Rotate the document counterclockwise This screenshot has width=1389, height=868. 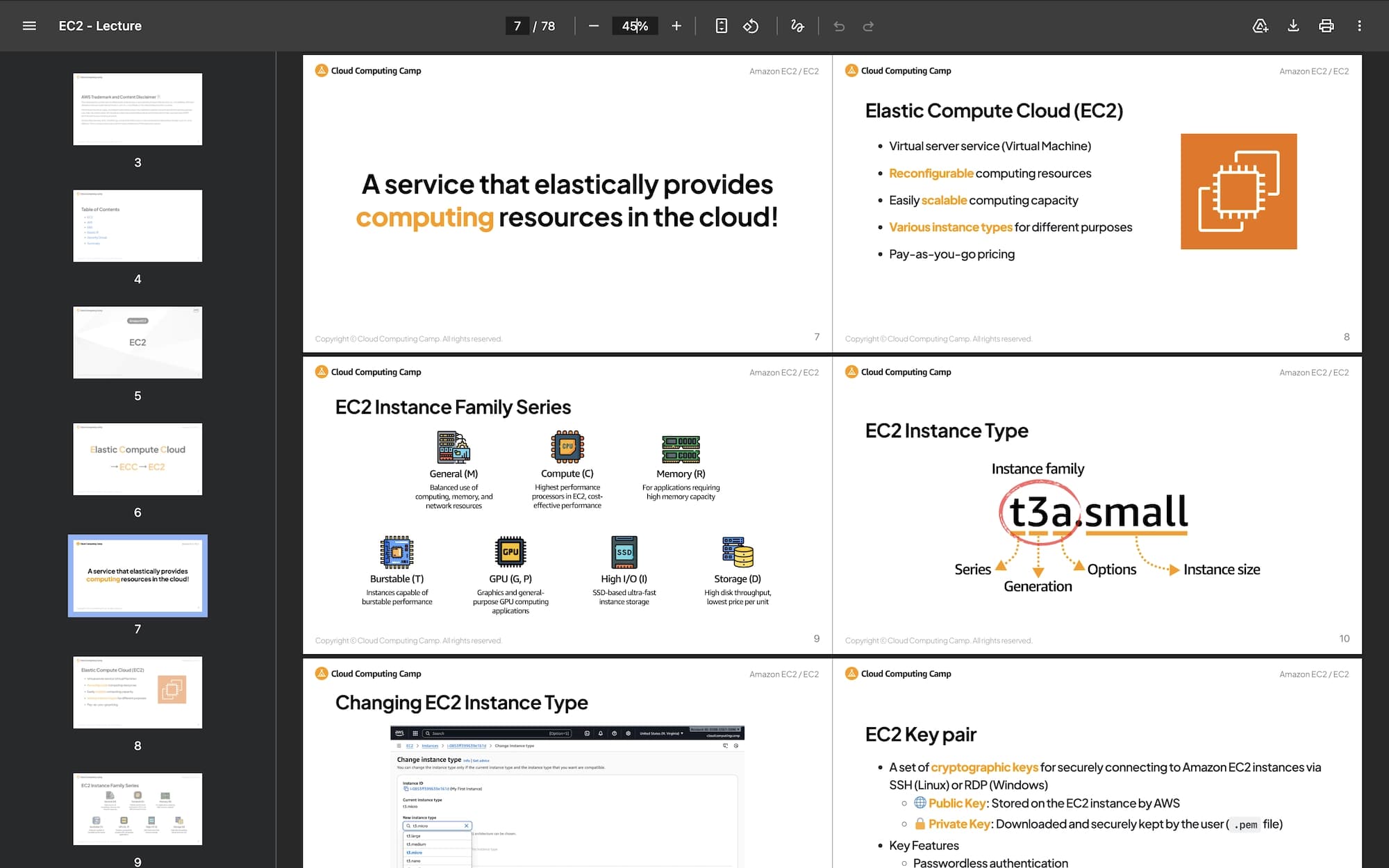751,26
